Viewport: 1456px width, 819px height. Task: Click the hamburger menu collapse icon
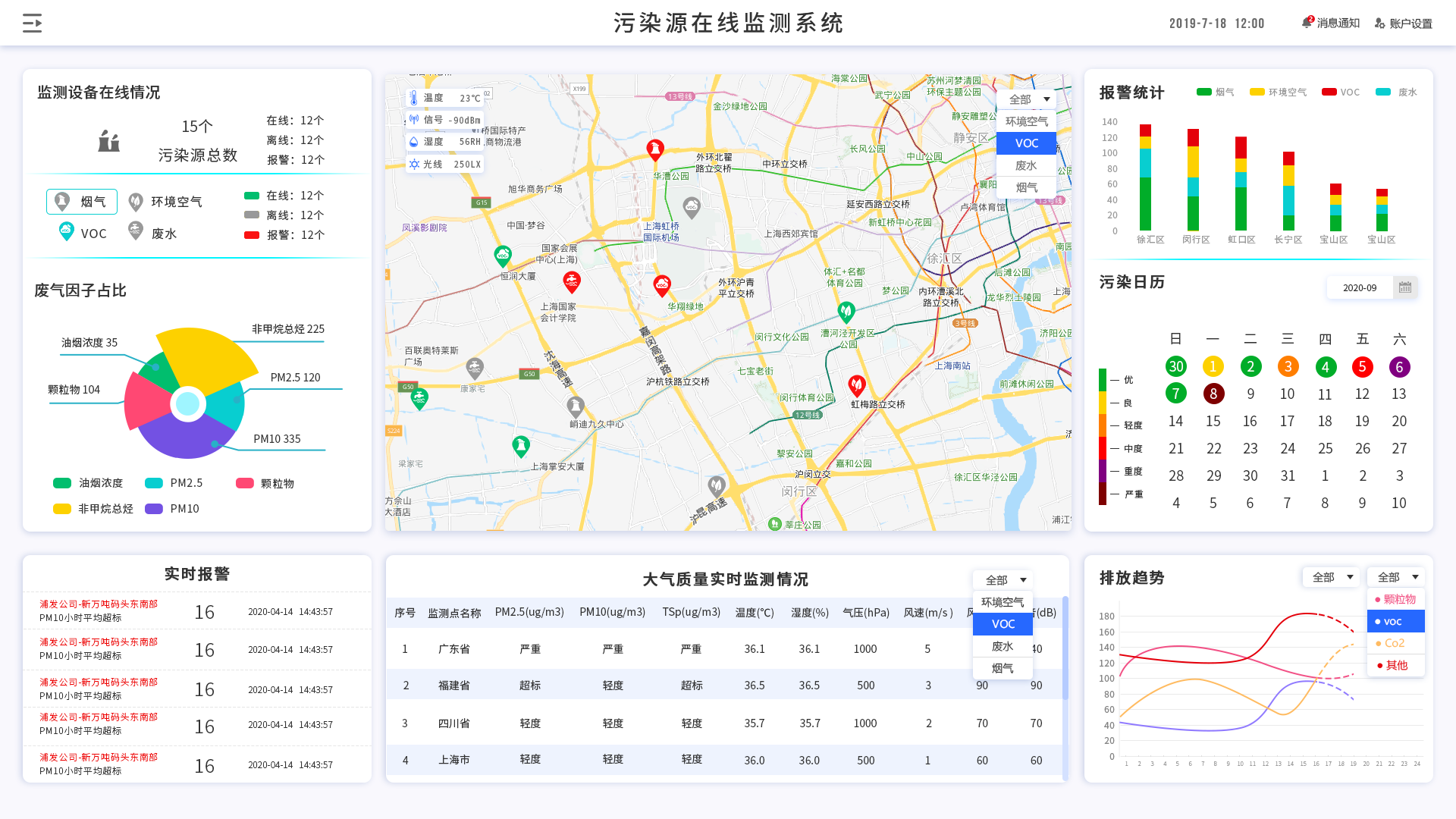point(32,24)
